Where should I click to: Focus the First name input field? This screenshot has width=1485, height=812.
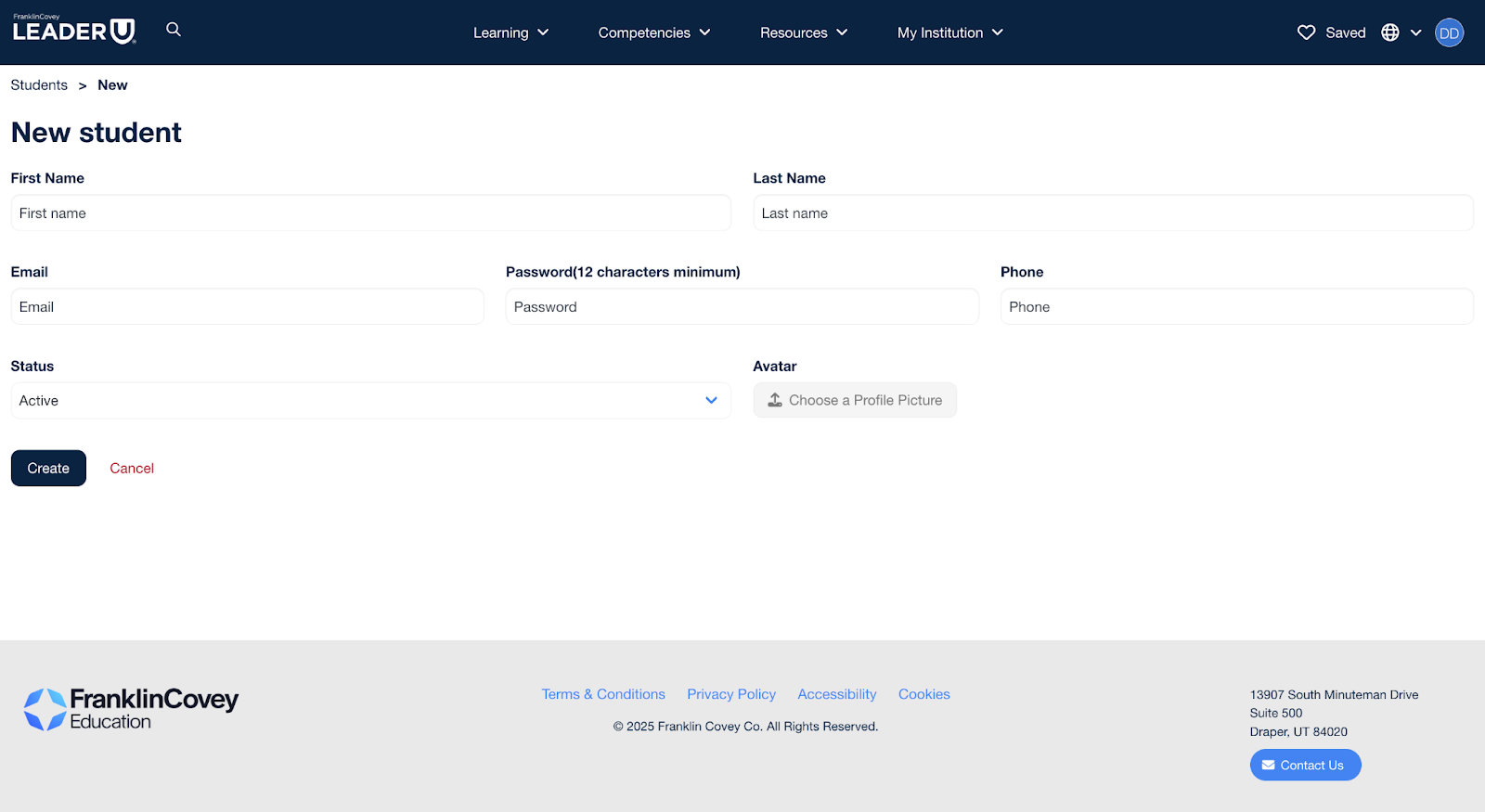coord(370,213)
